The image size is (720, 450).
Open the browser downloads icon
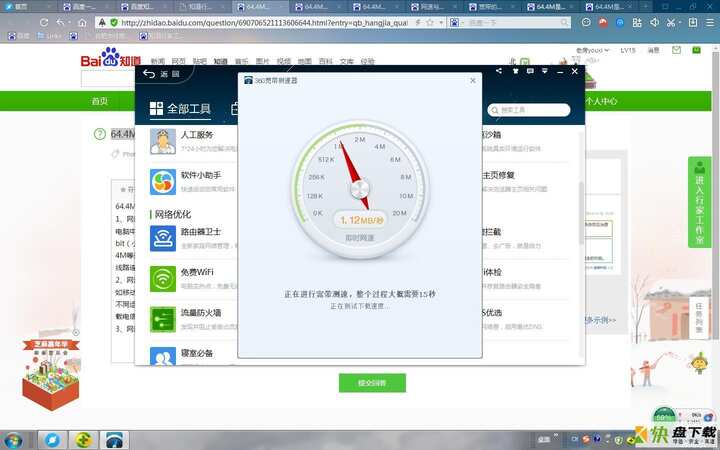(693, 22)
